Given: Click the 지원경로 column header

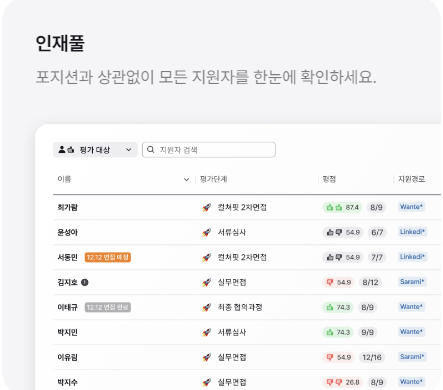Looking at the screenshot, I should click(x=411, y=179).
